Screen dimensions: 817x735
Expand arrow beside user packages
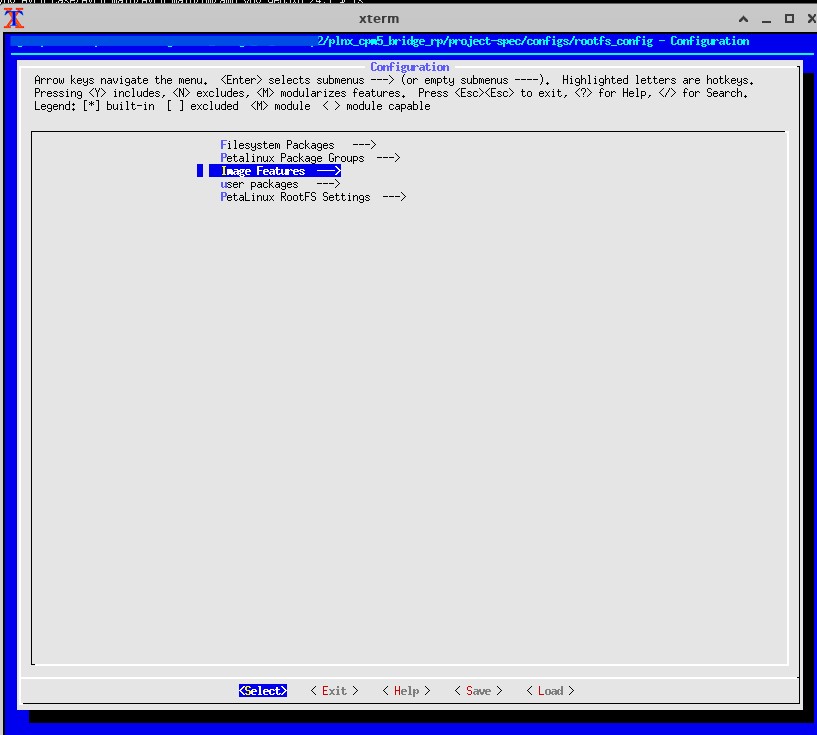click(328, 184)
